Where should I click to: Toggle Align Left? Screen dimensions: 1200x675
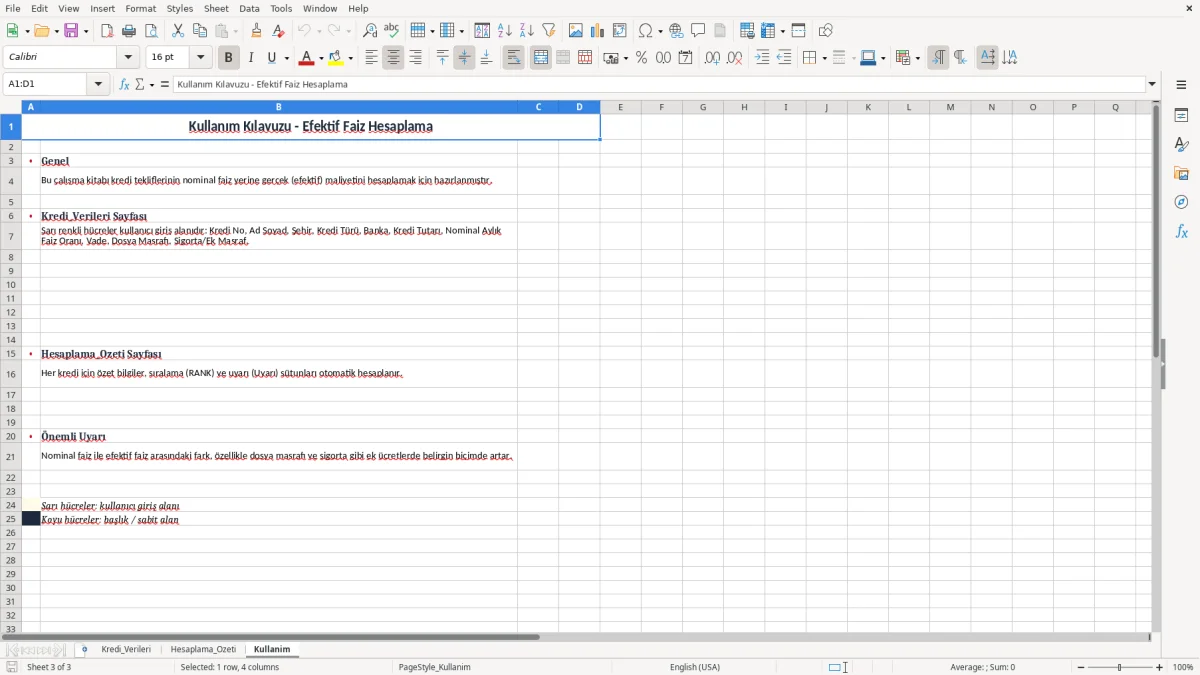[371, 58]
